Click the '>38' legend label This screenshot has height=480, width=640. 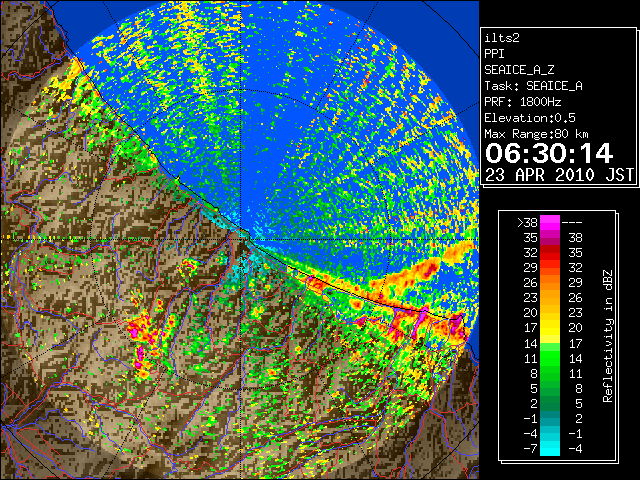pos(527,223)
